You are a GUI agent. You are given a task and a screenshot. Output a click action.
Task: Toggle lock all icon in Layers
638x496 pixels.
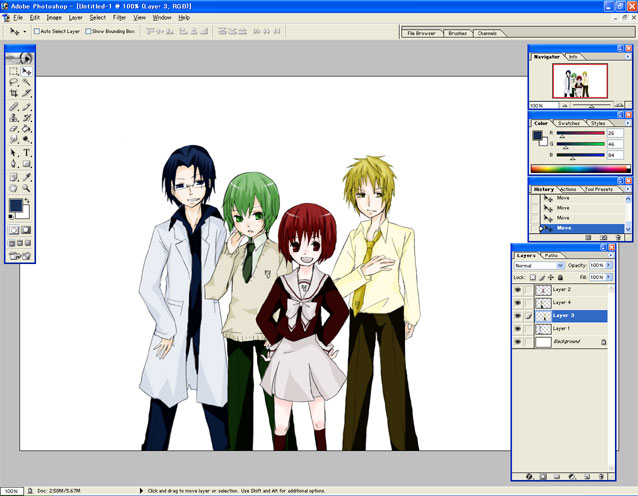560,277
